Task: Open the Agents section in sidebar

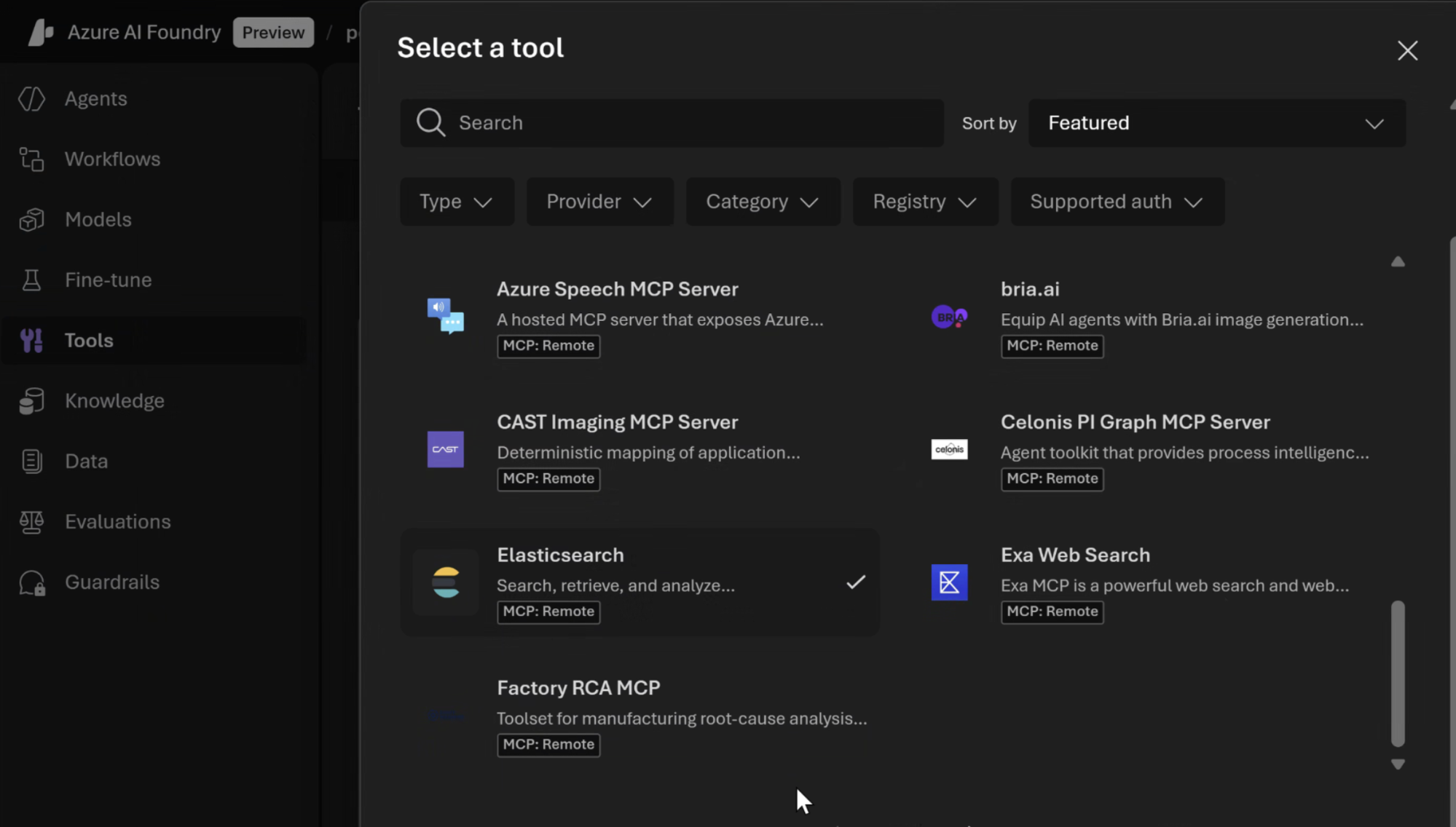Action: (x=95, y=99)
